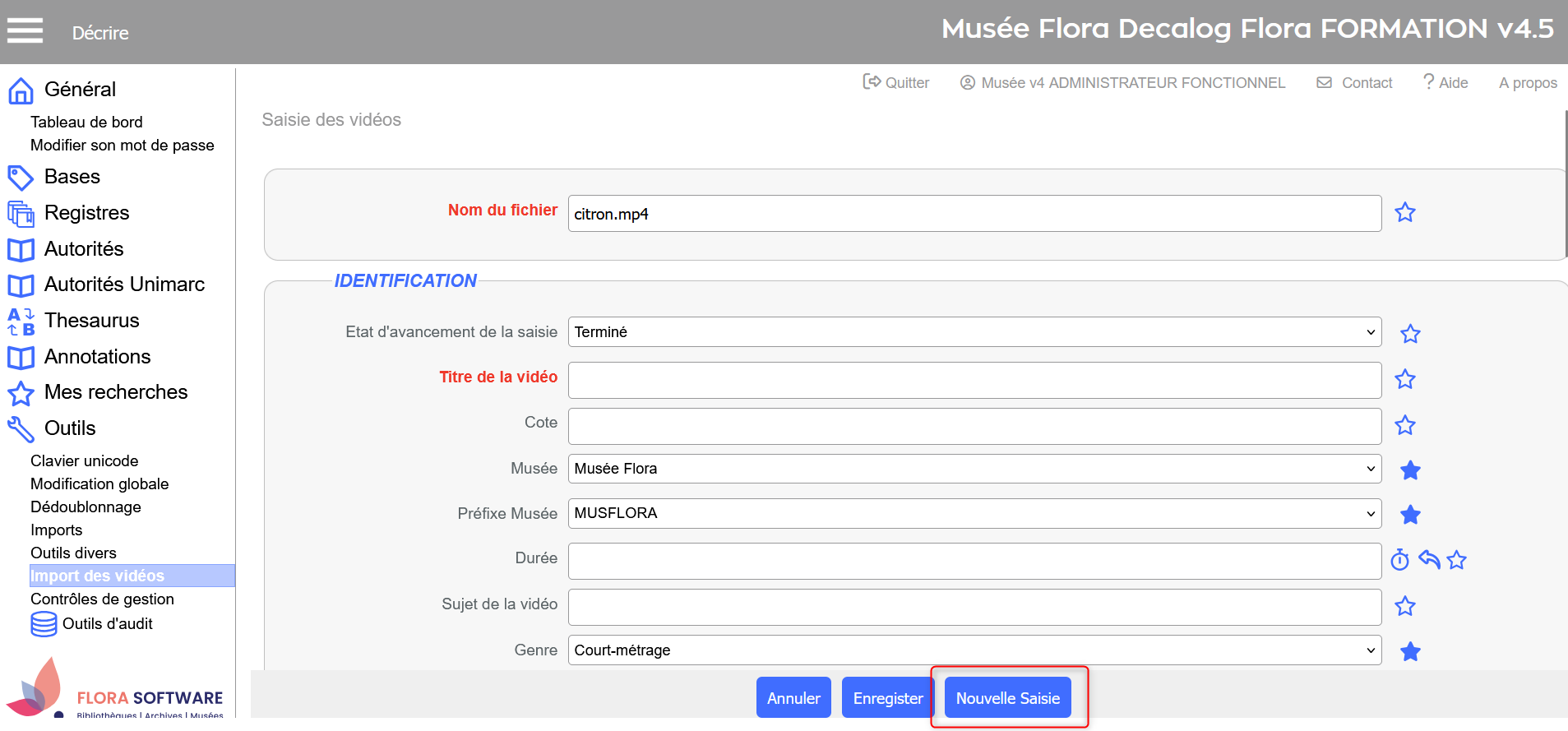Click the Thesaurus A-B icon

[21, 322]
